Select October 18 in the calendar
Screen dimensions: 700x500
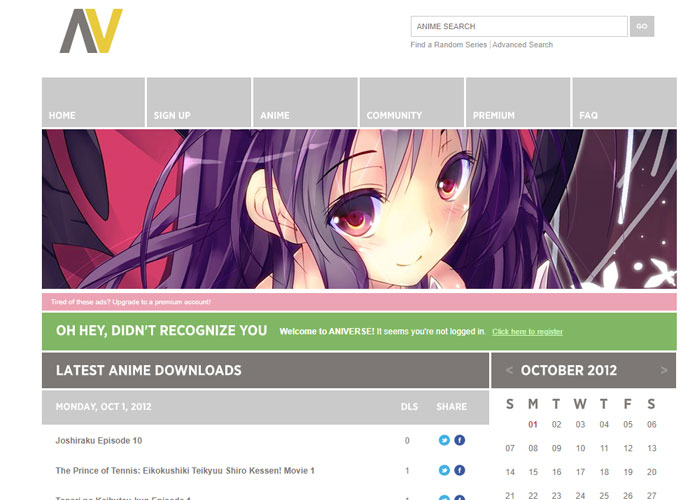point(604,472)
